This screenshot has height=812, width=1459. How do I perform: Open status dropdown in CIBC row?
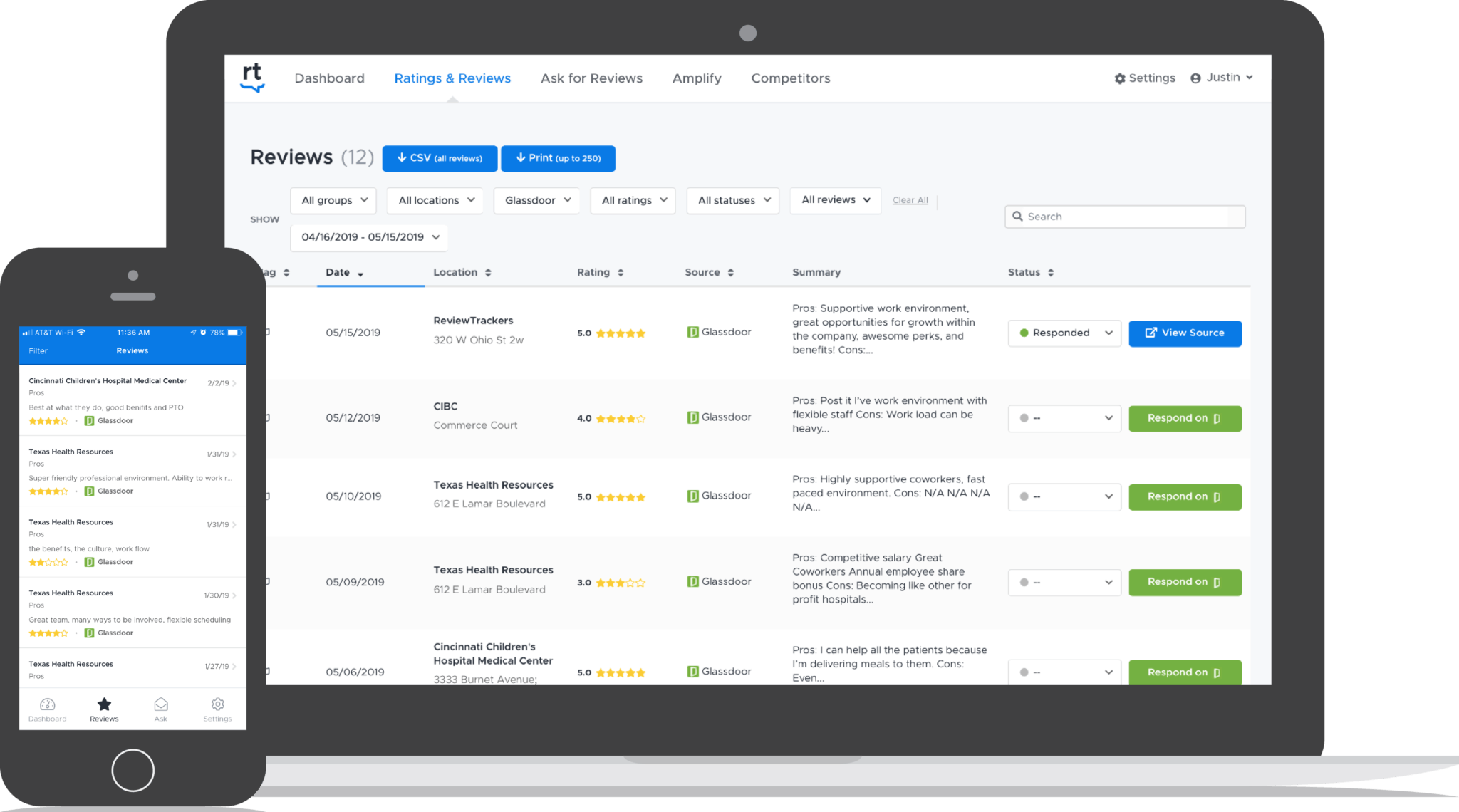1065,419
